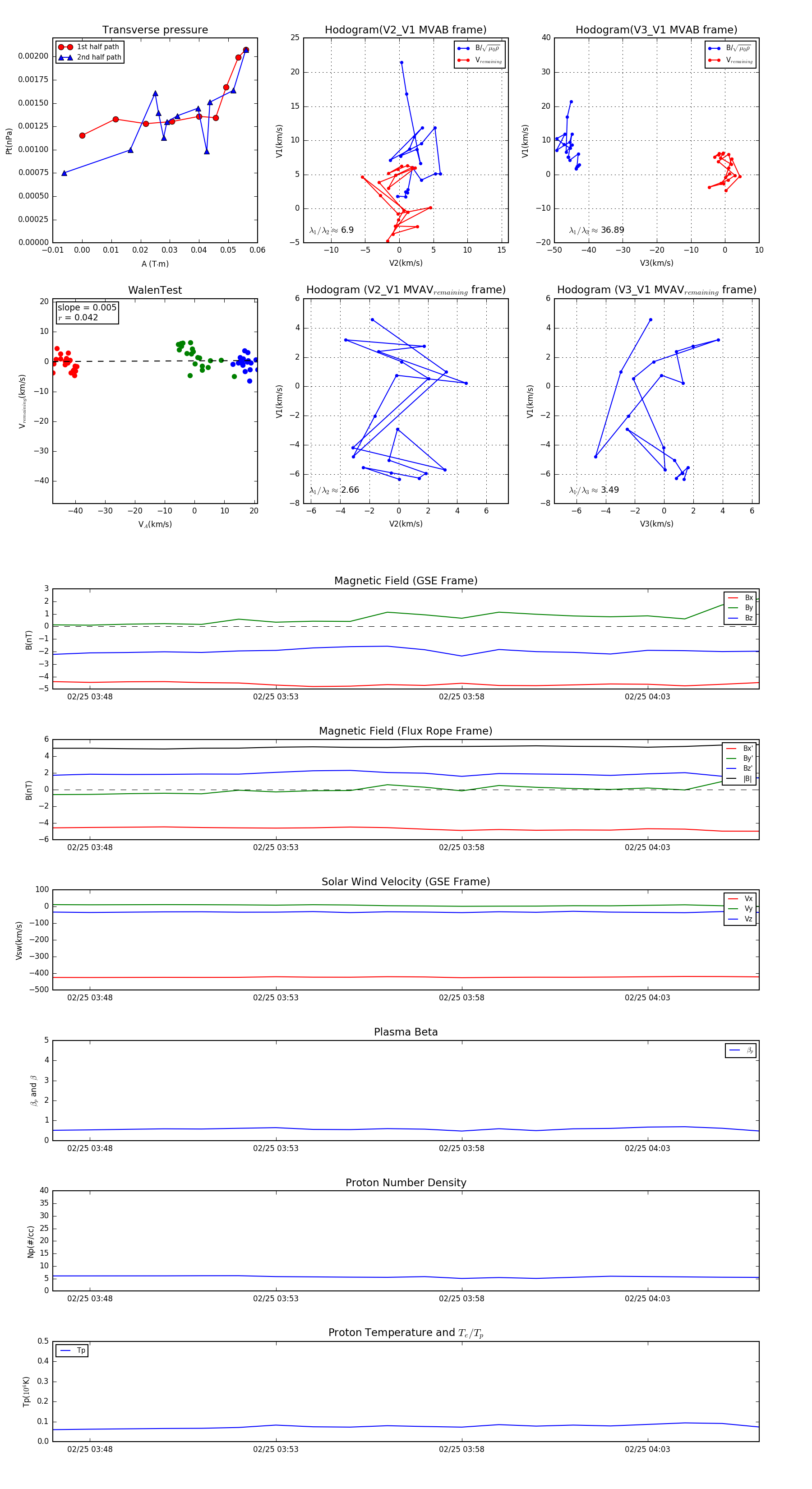Click the 'Hodogram(V2_V1 MVAB frame)' title
This screenshot has height=1489, width=812.
tap(406, 30)
